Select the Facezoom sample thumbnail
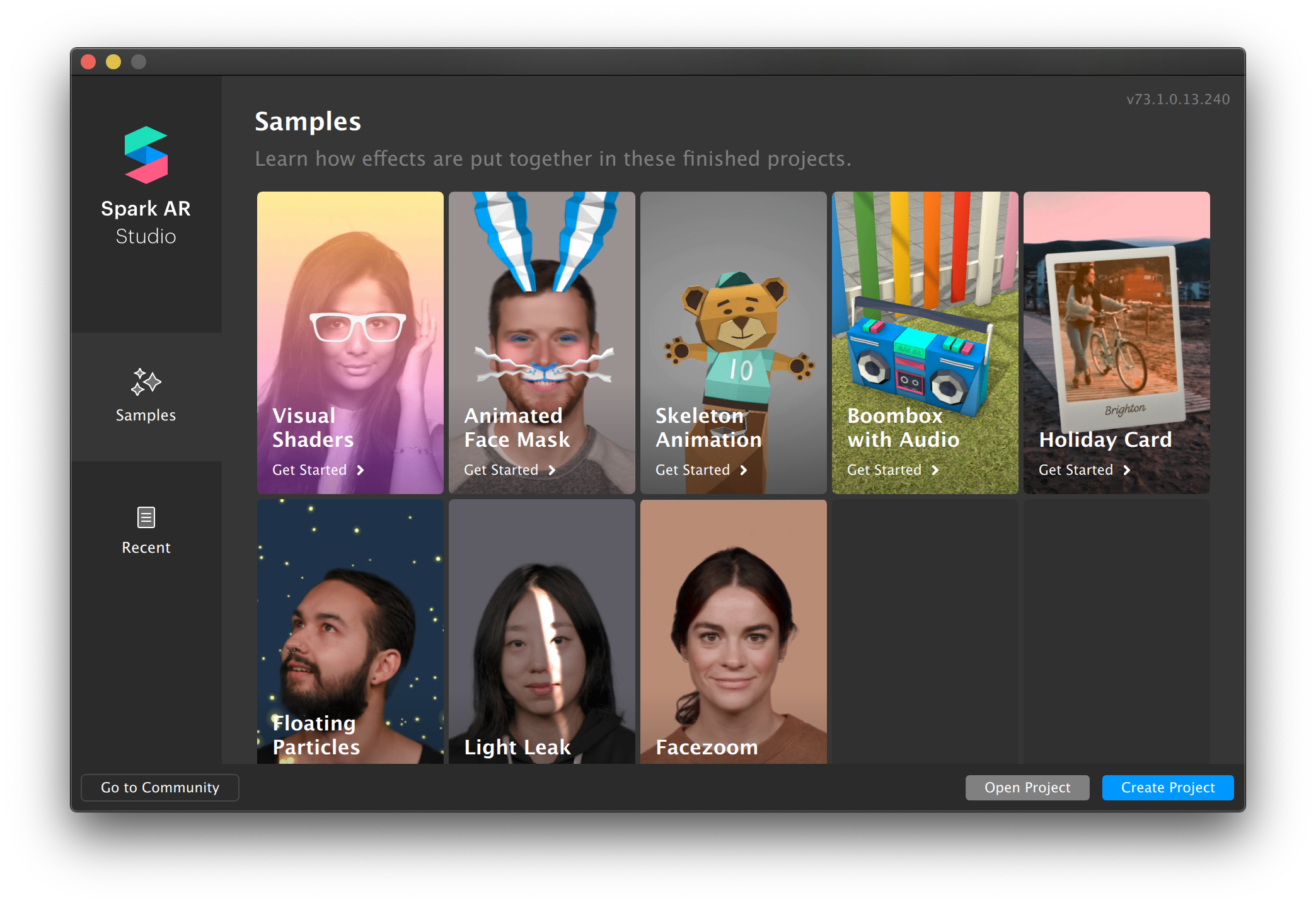 (734, 630)
